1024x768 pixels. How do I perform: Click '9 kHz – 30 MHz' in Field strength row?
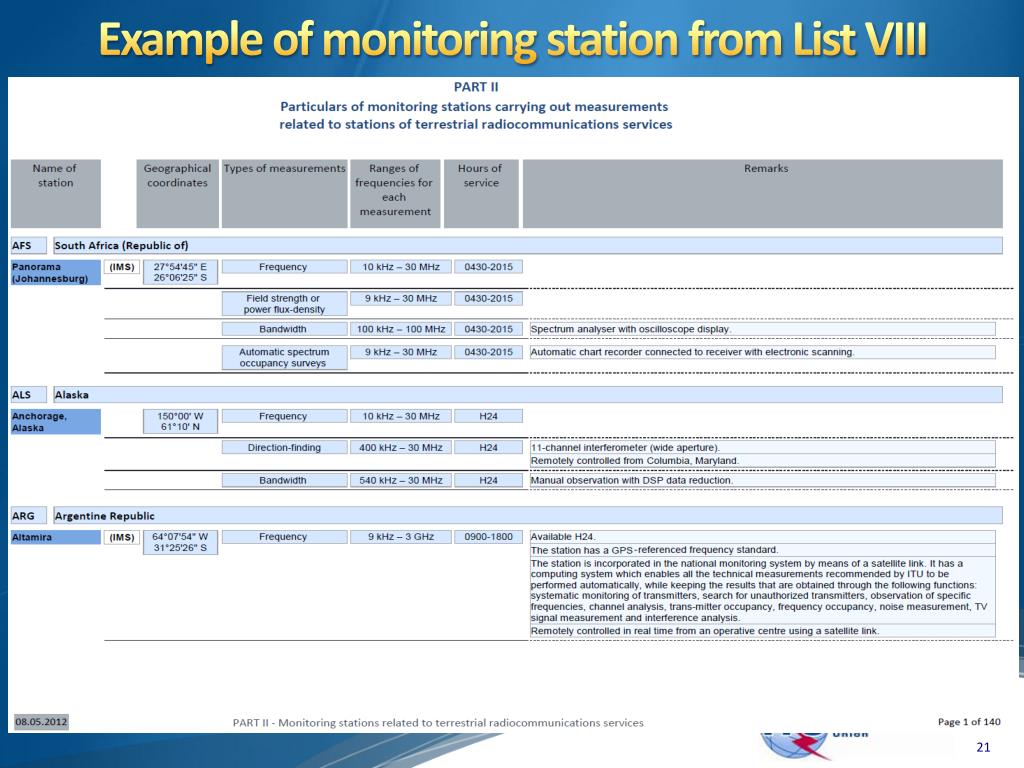pos(401,298)
